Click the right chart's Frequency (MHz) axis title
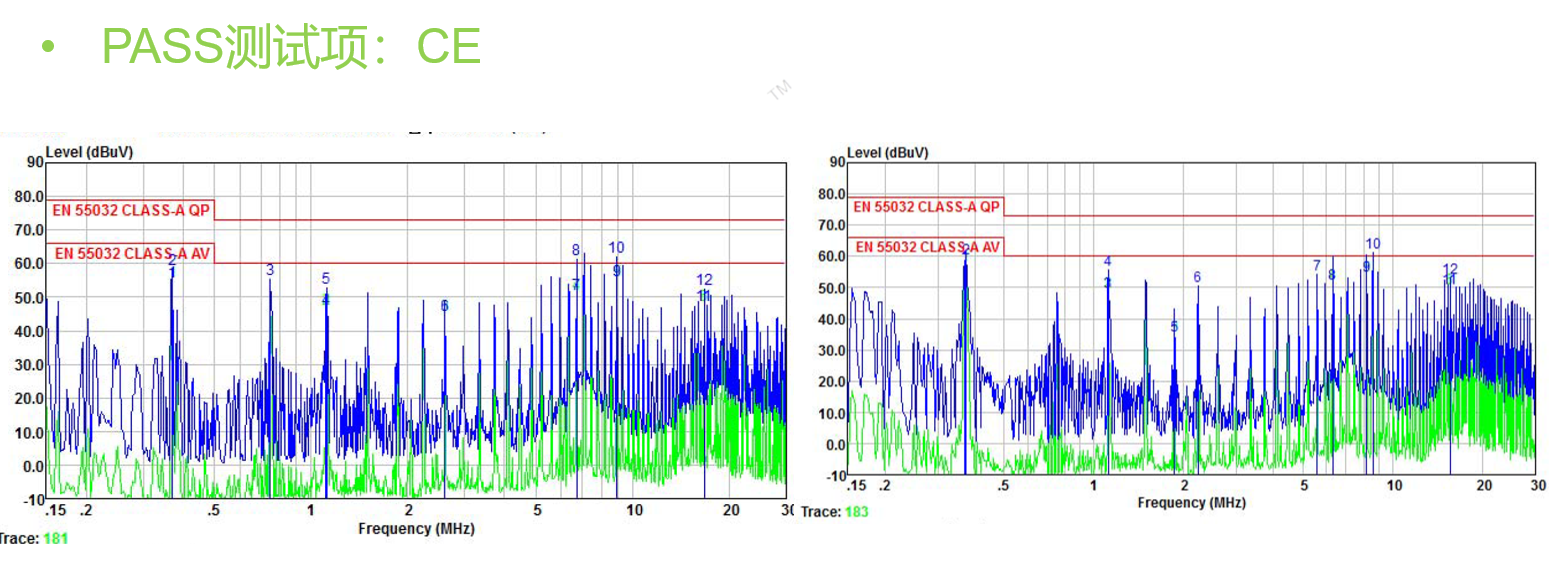Screen dimensions: 1562x563 1191,503
